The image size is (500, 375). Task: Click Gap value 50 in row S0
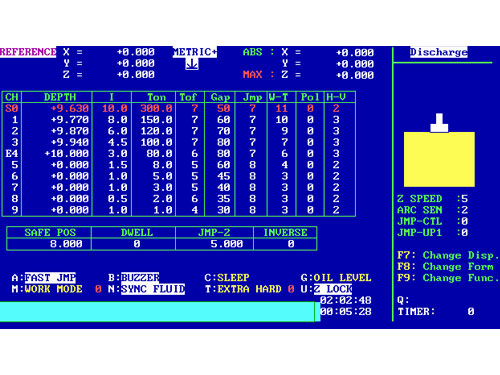point(223,108)
